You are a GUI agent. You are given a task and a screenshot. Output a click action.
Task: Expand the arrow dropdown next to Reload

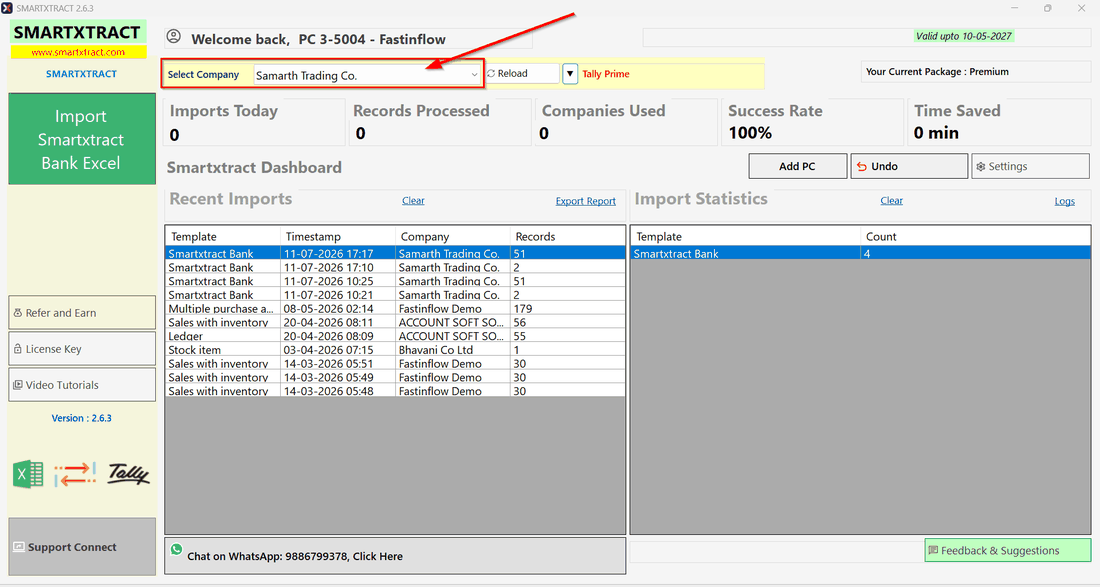click(x=570, y=74)
